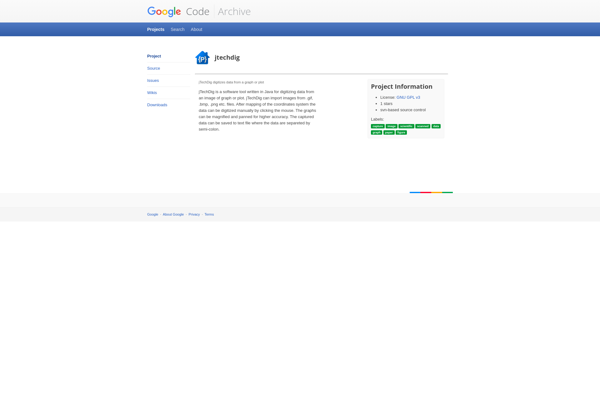Click the 'jTechDig digitizes data from a graph' summary
The width and height of the screenshot is (600, 394).
(231, 82)
